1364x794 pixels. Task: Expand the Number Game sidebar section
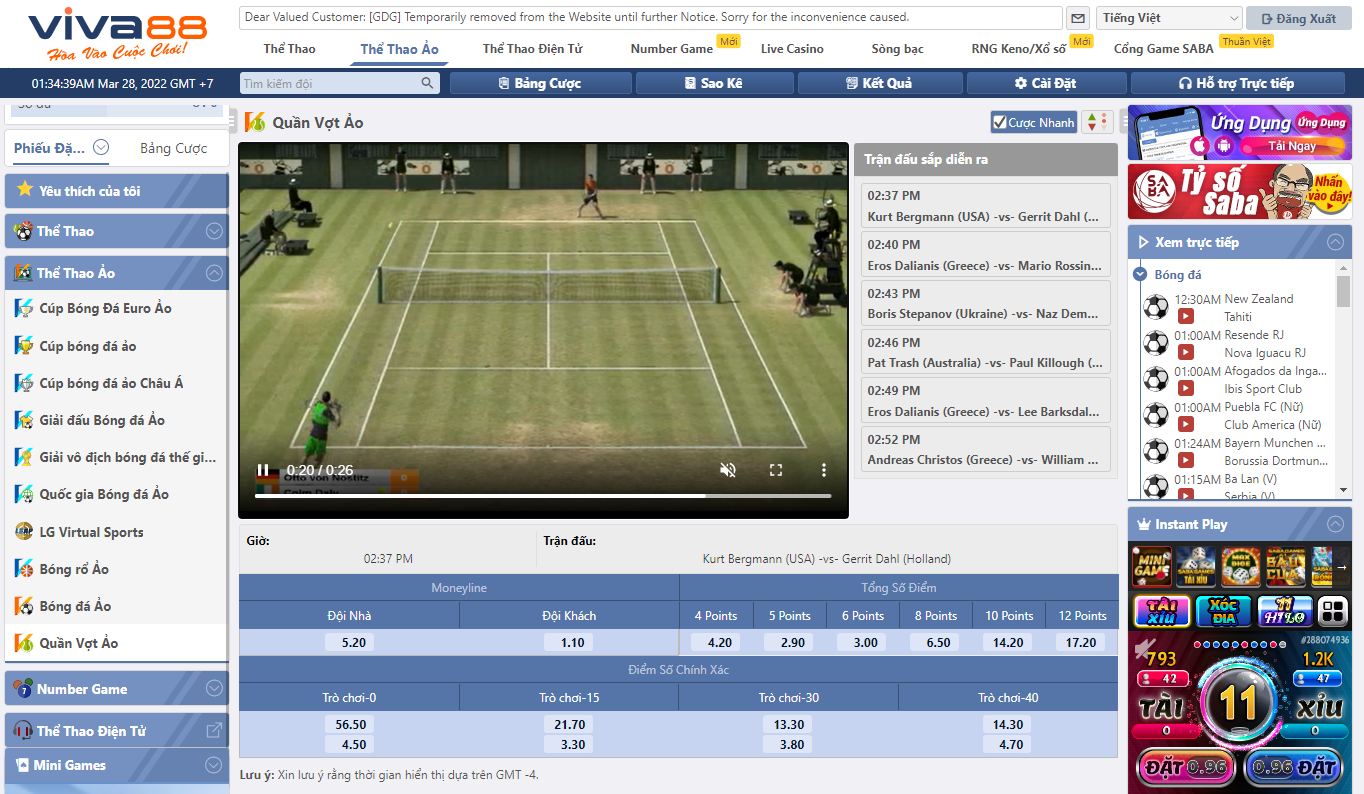pos(214,689)
